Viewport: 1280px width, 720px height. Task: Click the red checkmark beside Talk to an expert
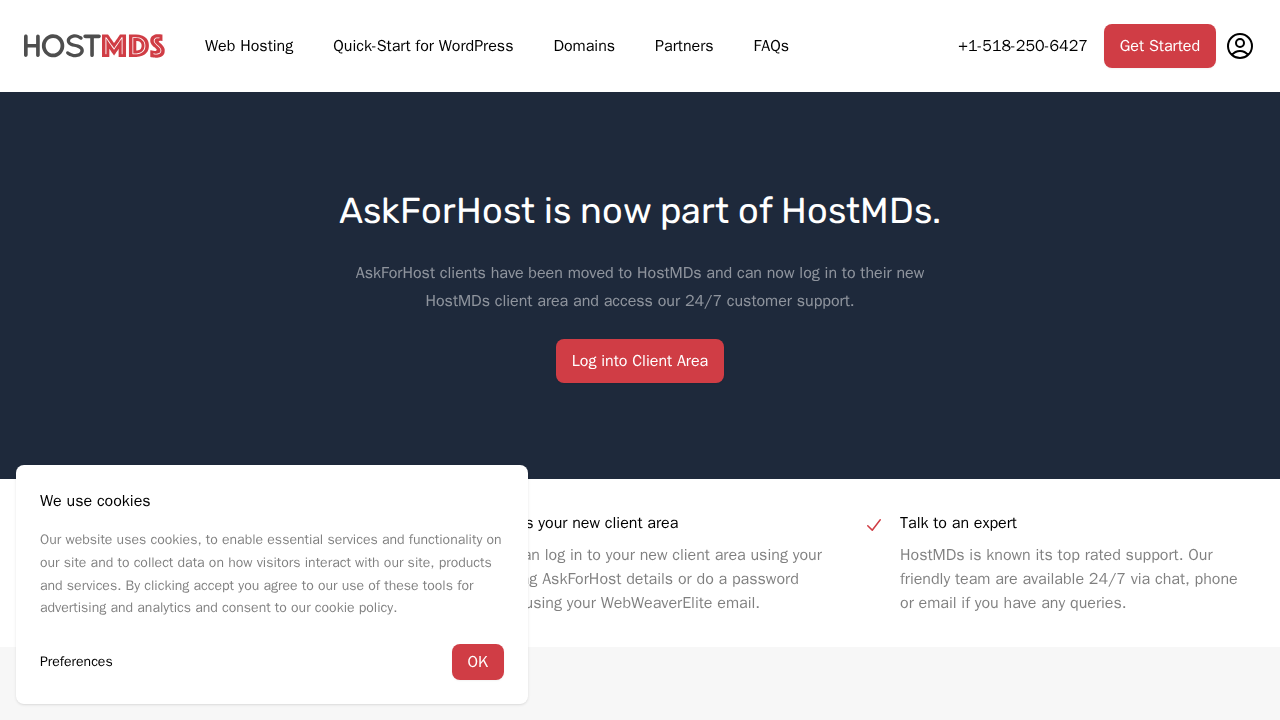874,525
